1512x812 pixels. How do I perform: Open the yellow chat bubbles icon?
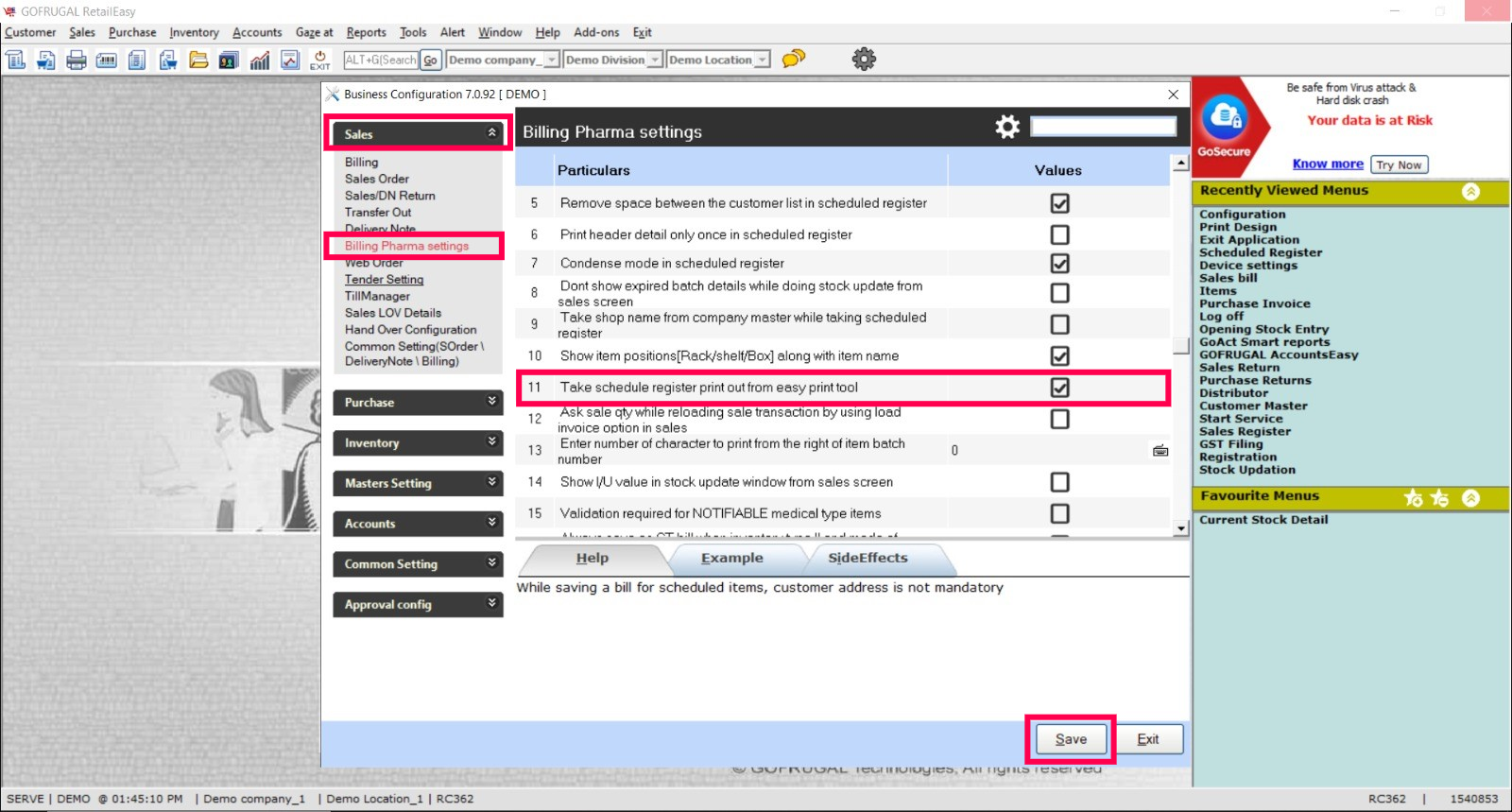[794, 59]
